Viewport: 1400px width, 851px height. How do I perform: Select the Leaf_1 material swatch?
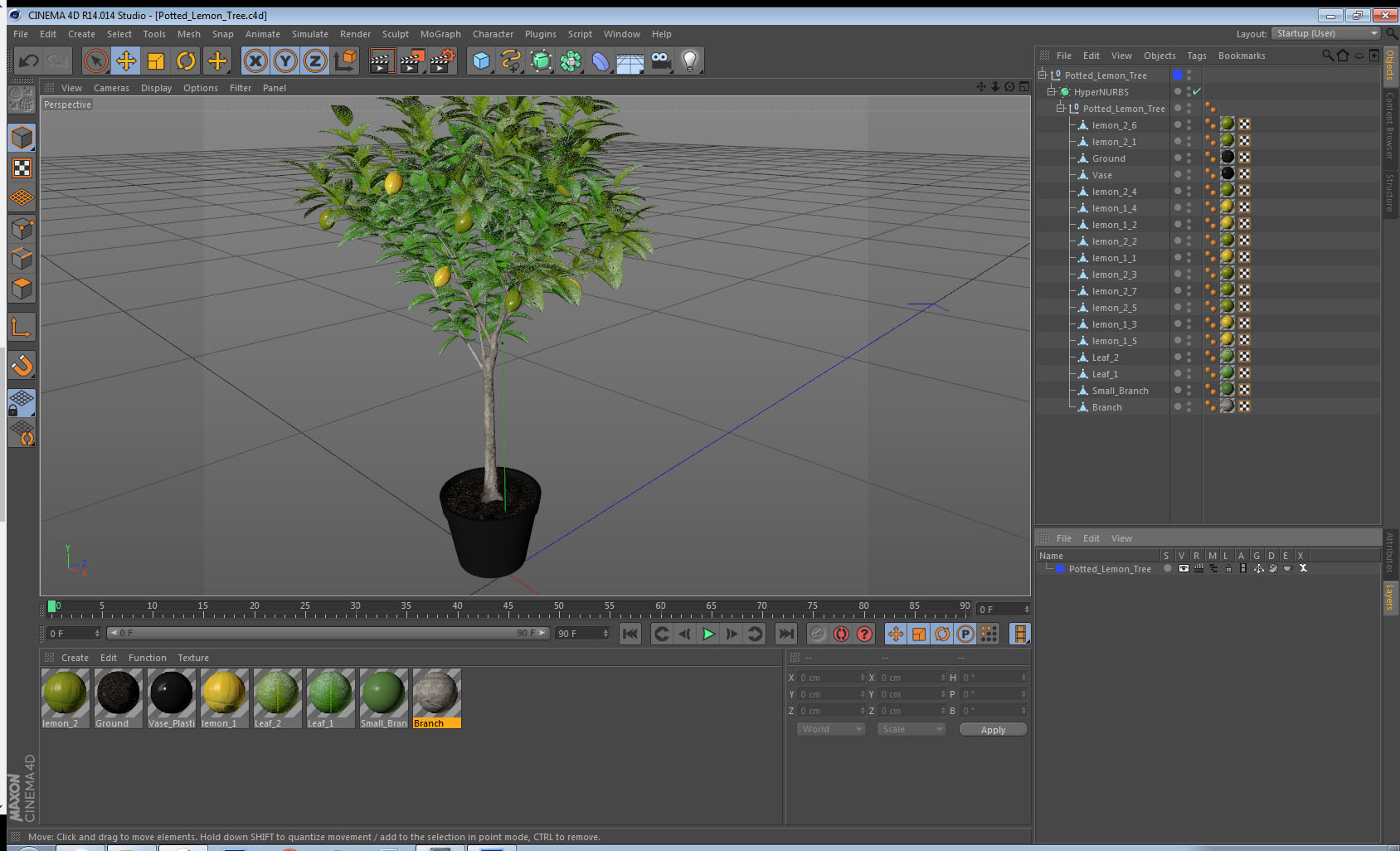pyautogui.click(x=331, y=698)
